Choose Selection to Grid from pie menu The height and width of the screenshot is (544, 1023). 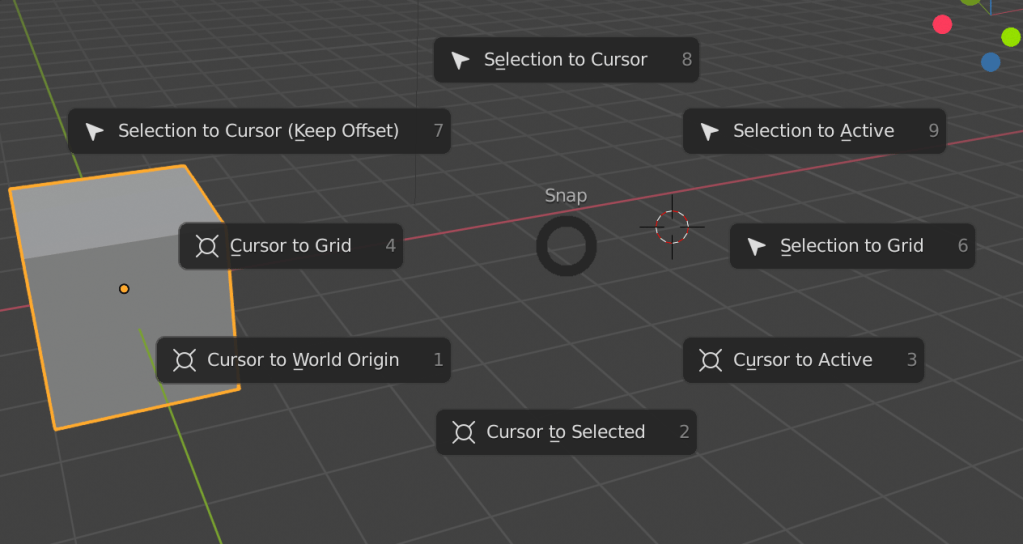click(x=851, y=246)
